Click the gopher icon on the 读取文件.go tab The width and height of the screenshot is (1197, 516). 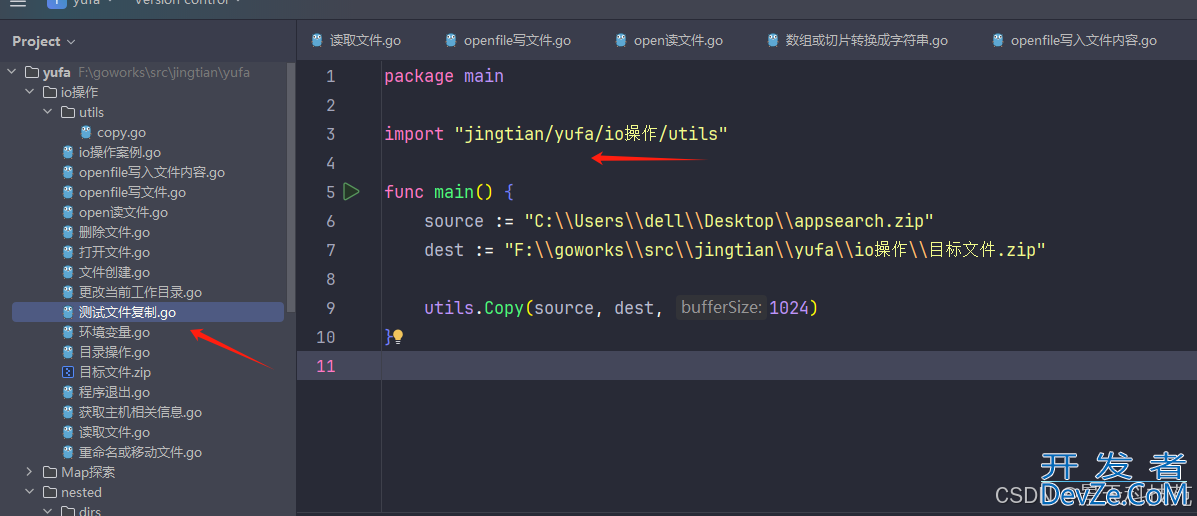(x=317, y=40)
